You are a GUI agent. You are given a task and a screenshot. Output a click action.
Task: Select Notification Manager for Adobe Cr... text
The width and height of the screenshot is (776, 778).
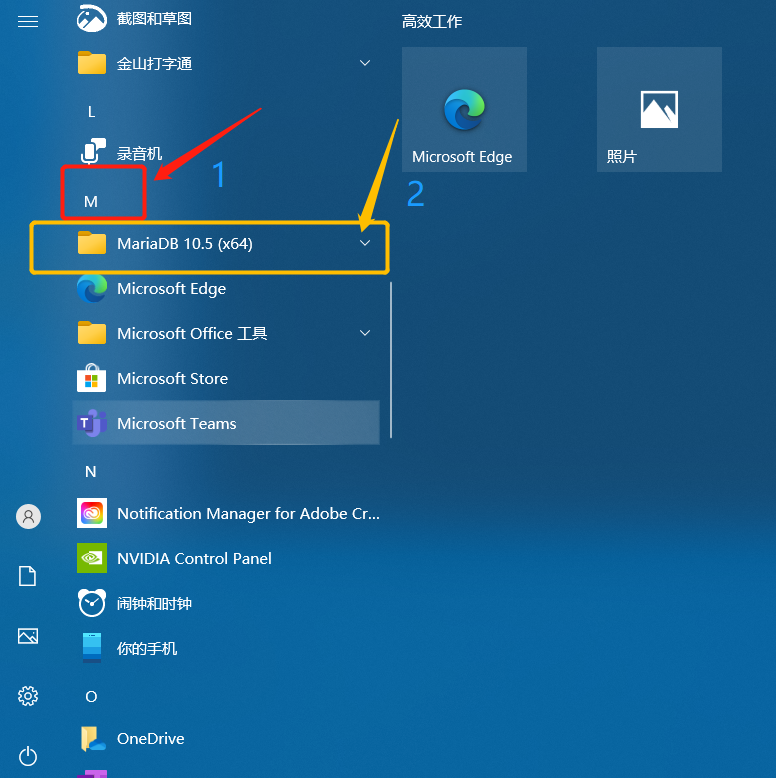tap(249, 513)
